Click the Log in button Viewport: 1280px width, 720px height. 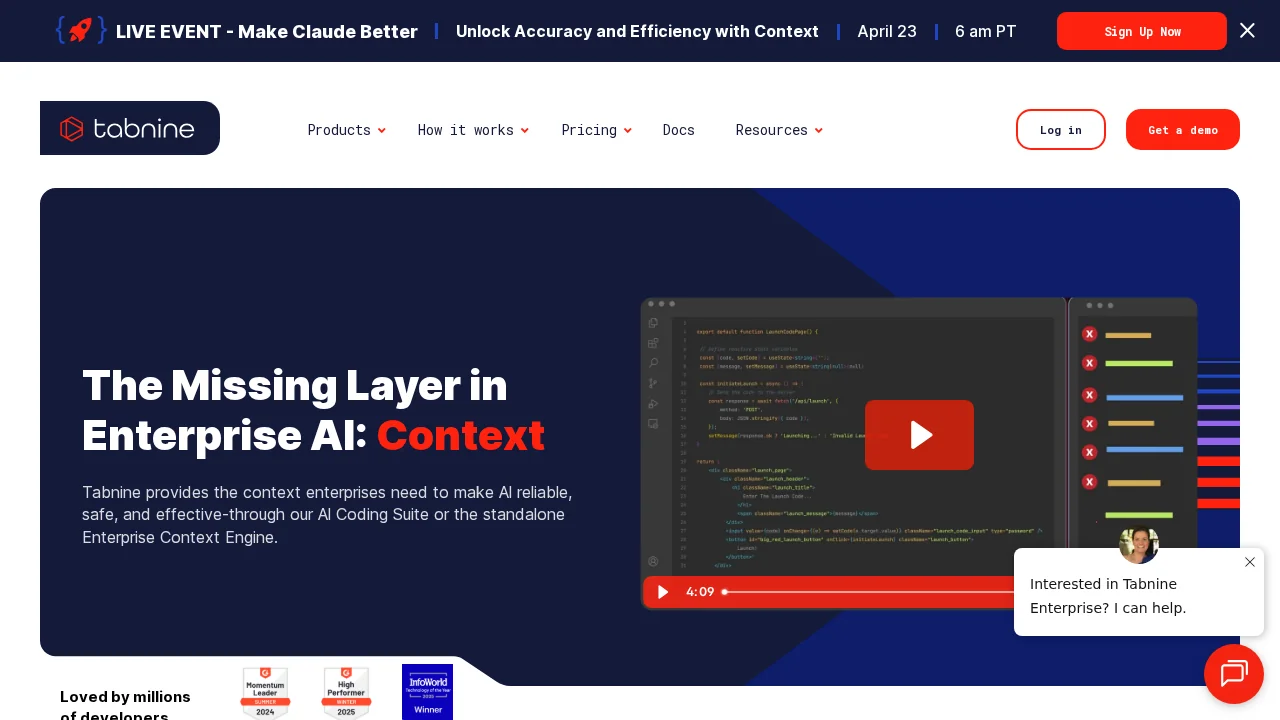pyautogui.click(x=1060, y=130)
